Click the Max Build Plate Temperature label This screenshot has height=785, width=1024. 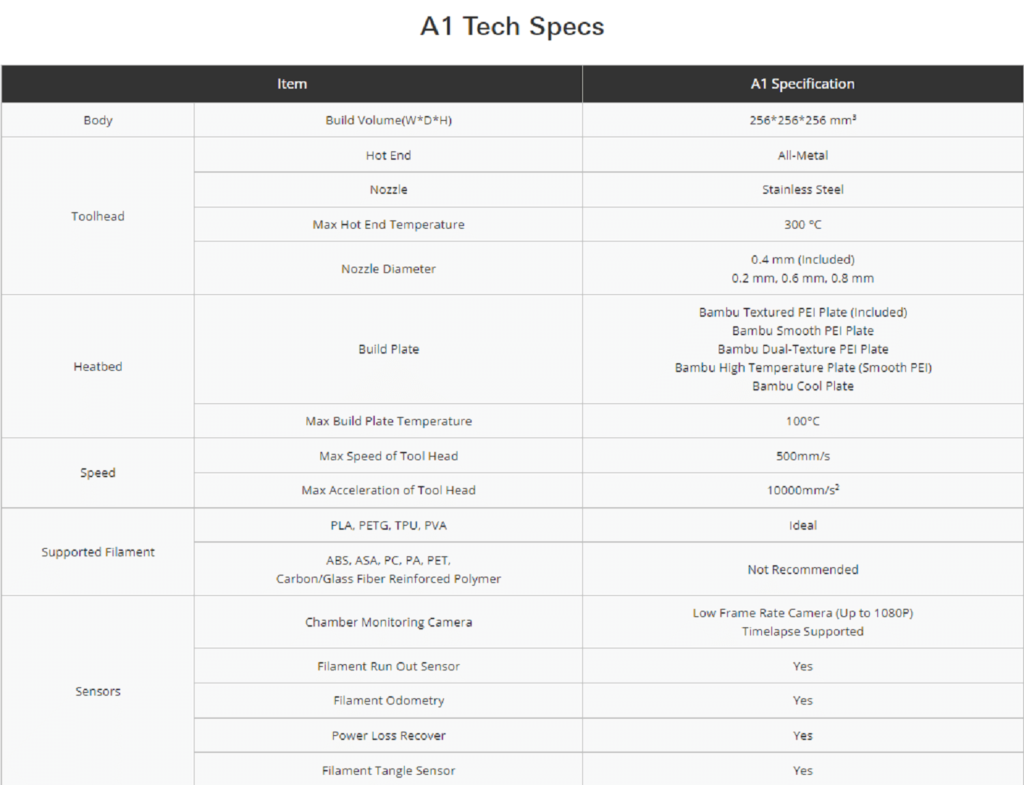coord(389,421)
